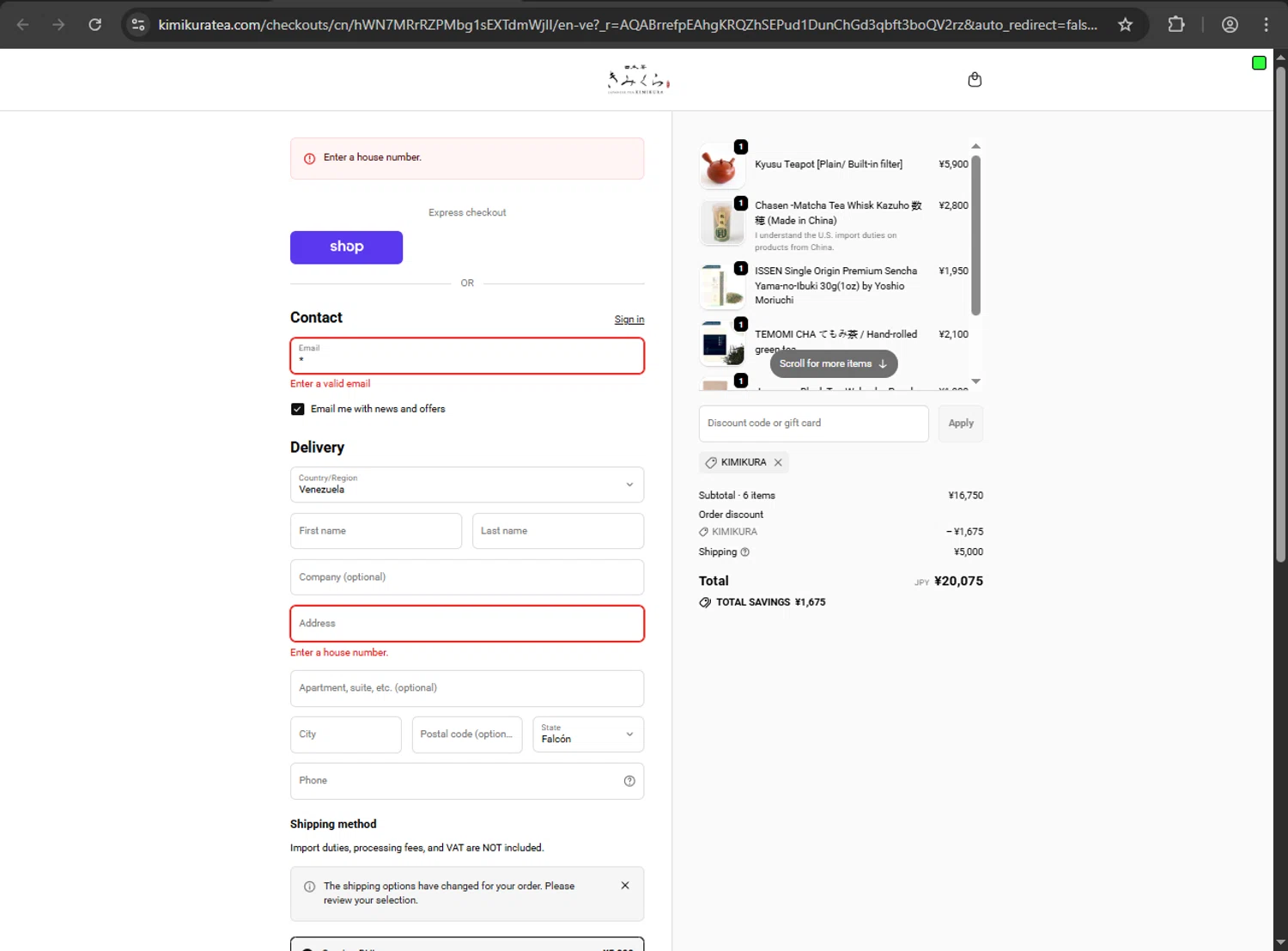Click the Express checkout label

tap(467, 213)
